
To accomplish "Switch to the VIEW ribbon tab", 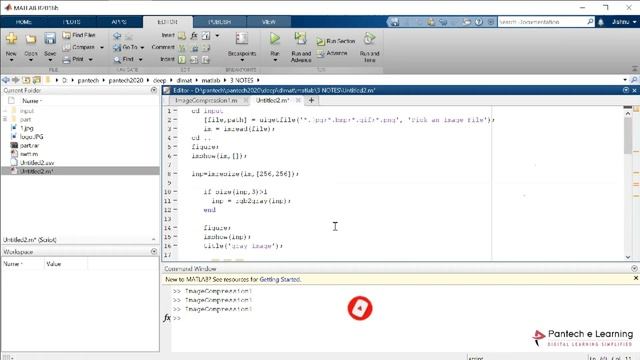I will [x=269, y=22].
